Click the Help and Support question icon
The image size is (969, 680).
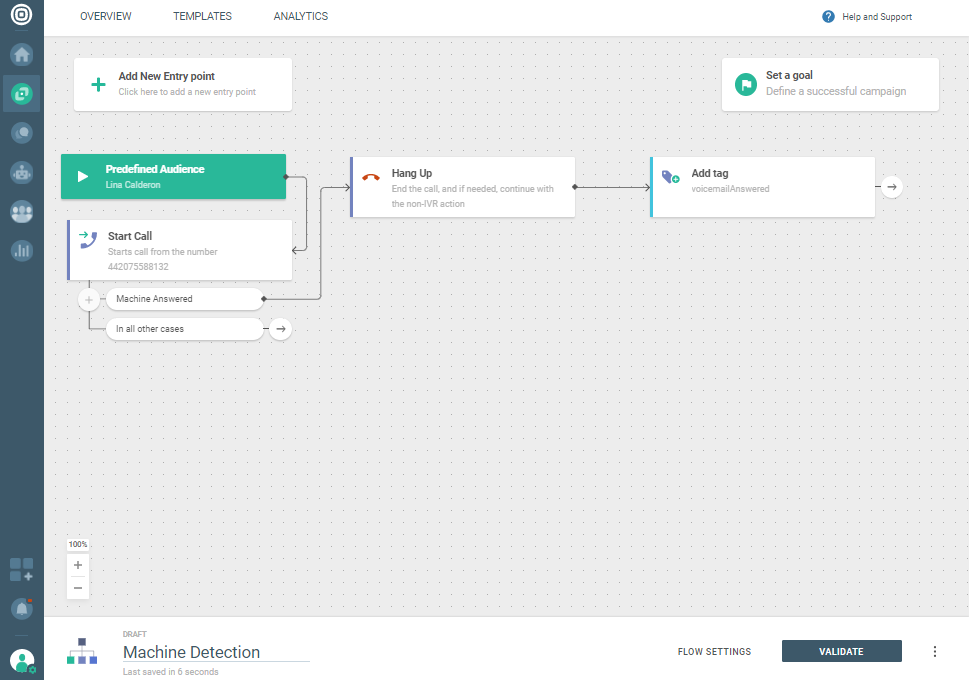(828, 17)
